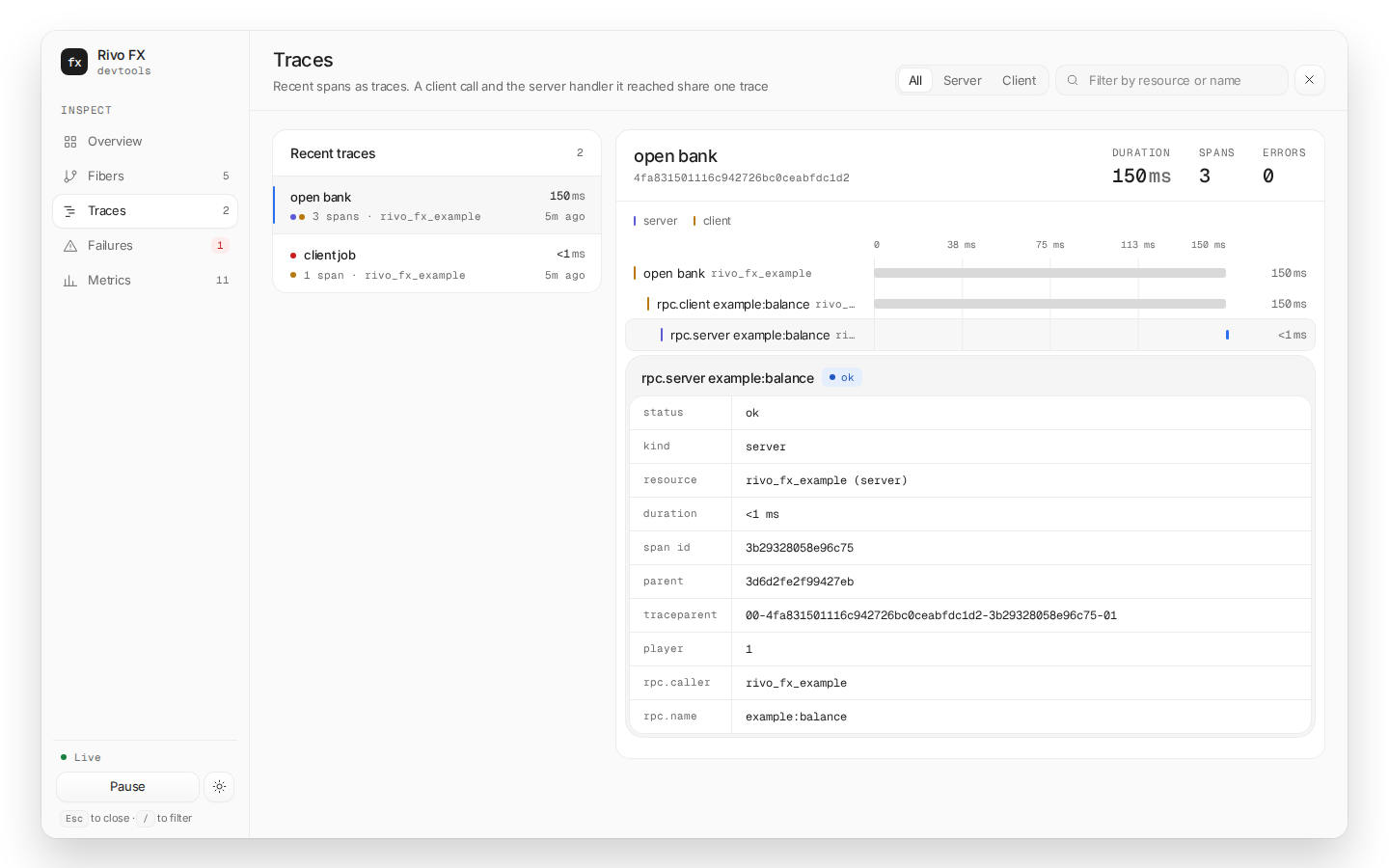The image size is (1389, 868).
Task: Click the server legend label
Action: click(656, 222)
